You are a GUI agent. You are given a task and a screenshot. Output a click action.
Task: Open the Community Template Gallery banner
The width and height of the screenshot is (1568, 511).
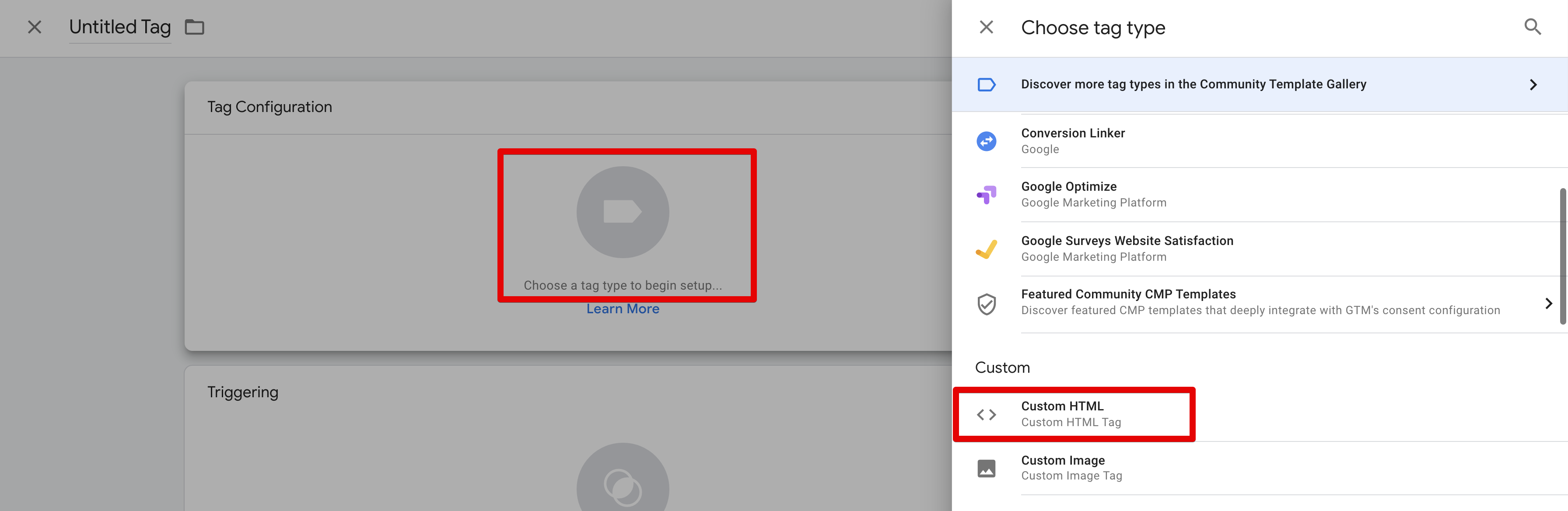click(1260, 84)
